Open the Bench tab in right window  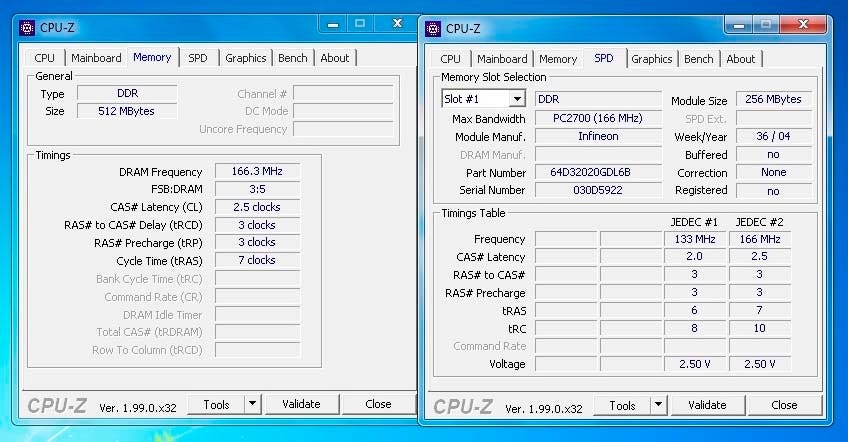[x=699, y=59]
